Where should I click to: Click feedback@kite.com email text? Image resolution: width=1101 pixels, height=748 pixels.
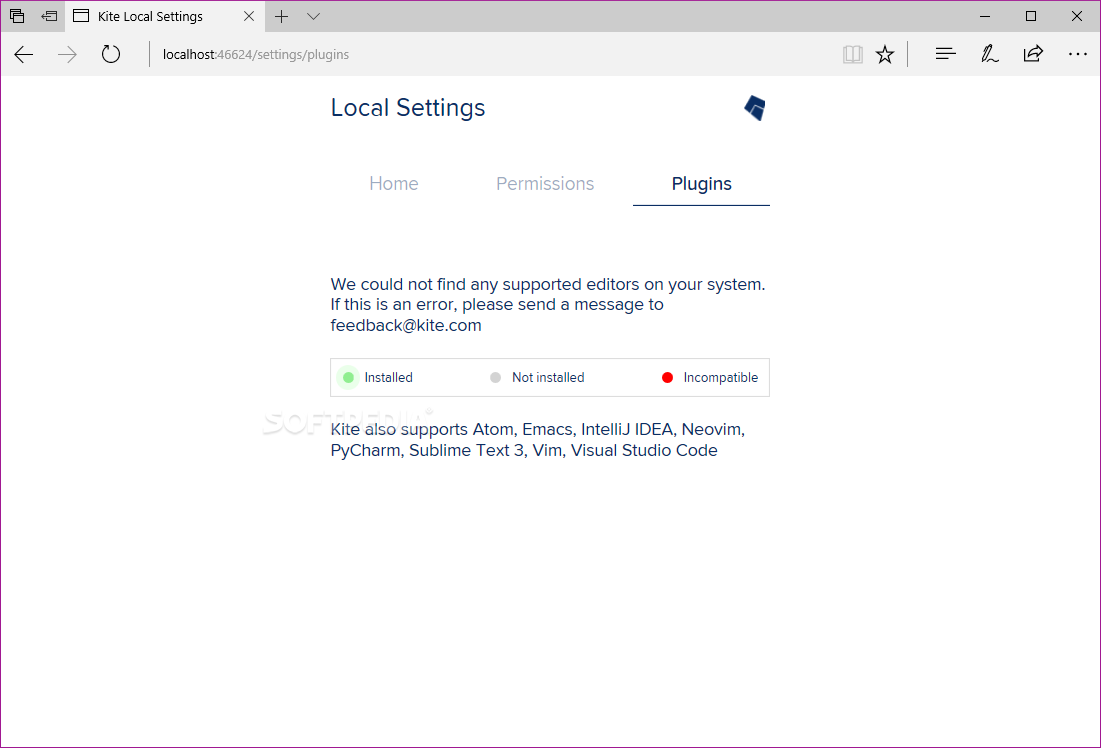point(406,326)
